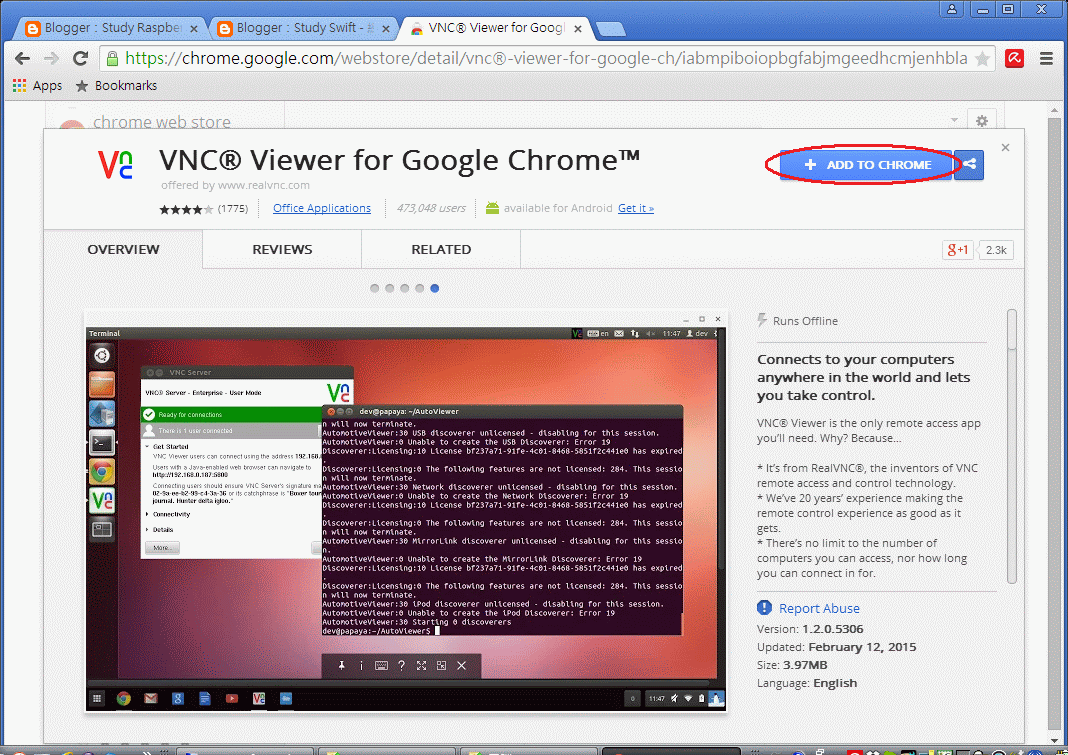The image size is (1068, 755).
Task: Close the Blogger Study Swift browser tab
Action: 386,29
